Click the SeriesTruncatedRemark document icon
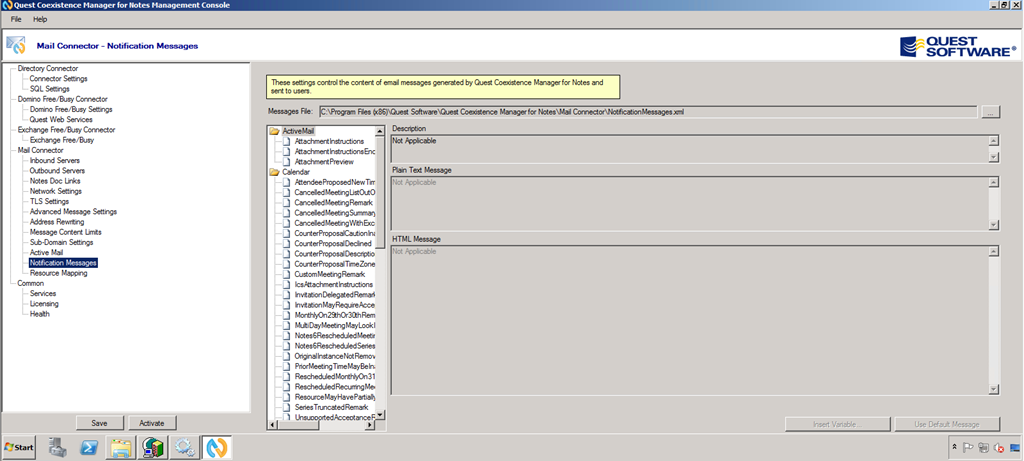This screenshot has width=1024, height=461. pyautogui.click(x=286, y=407)
